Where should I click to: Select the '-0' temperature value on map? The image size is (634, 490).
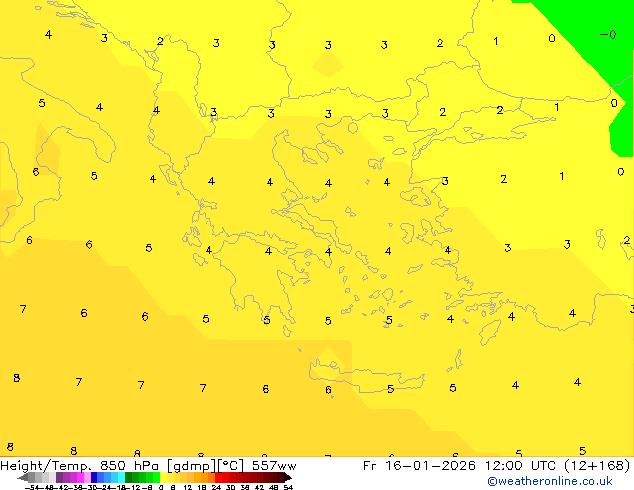coord(608,35)
